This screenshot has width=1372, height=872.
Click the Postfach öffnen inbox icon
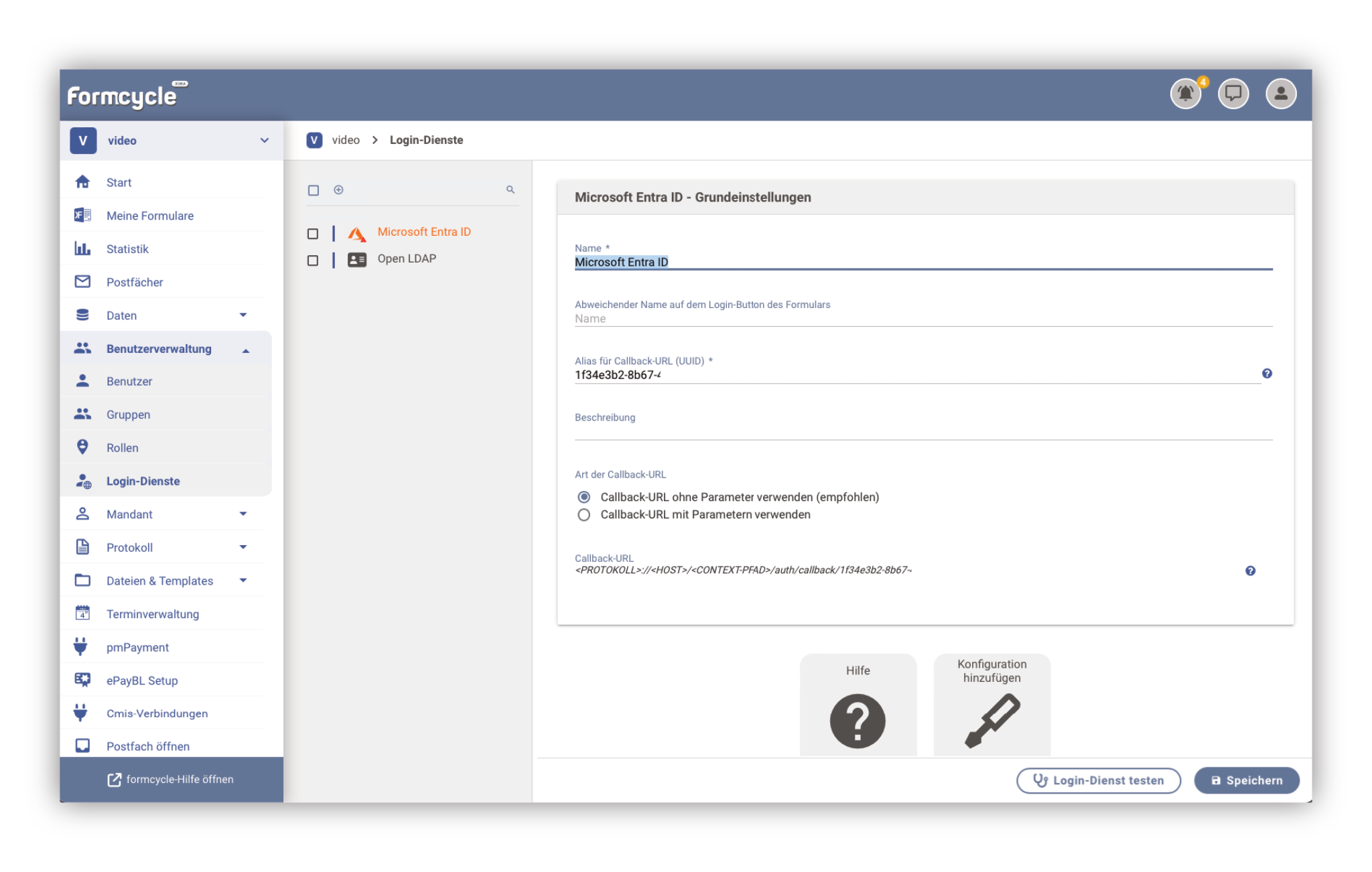click(x=82, y=745)
